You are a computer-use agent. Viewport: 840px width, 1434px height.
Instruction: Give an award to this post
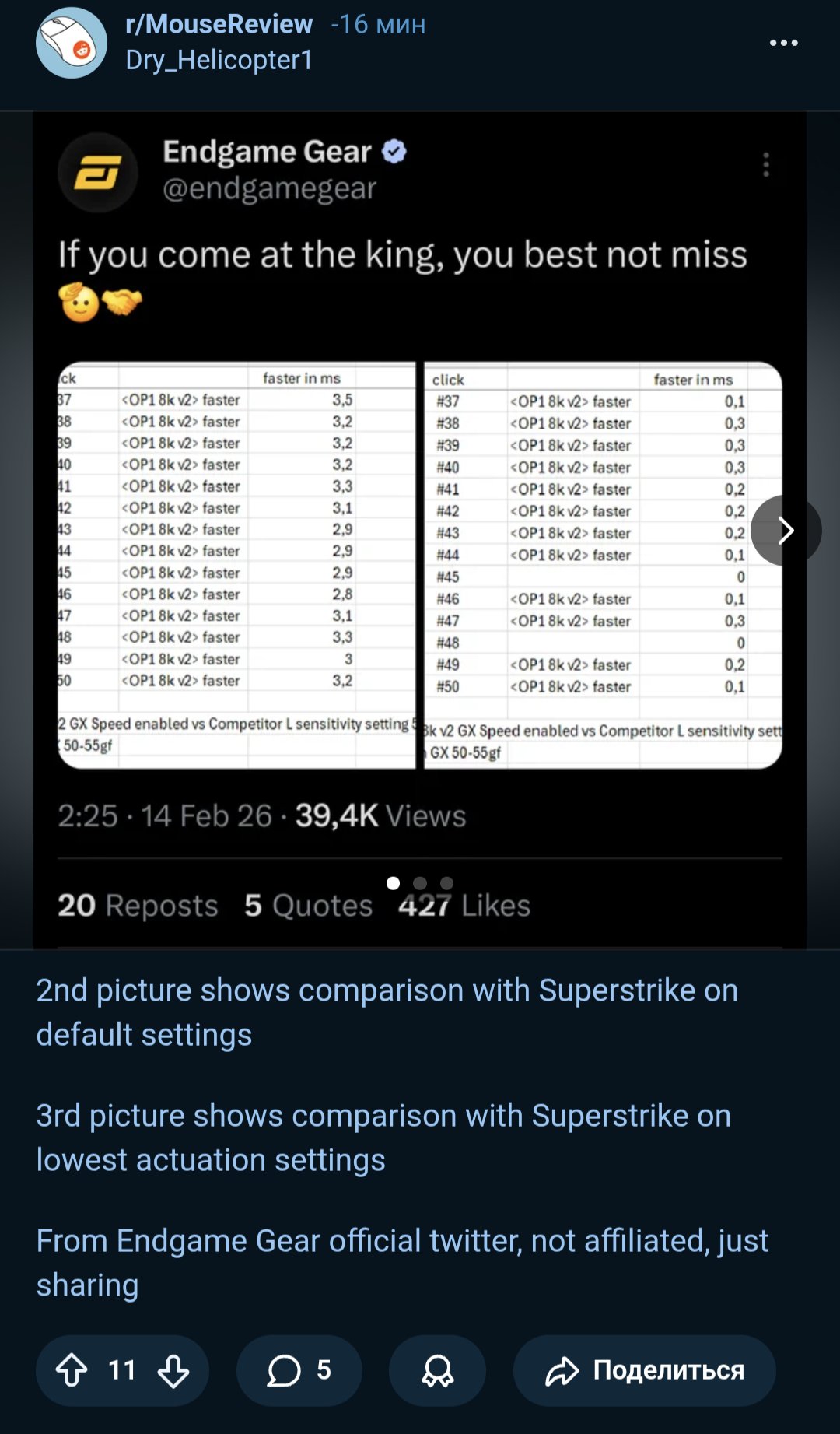click(x=437, y=1370)
